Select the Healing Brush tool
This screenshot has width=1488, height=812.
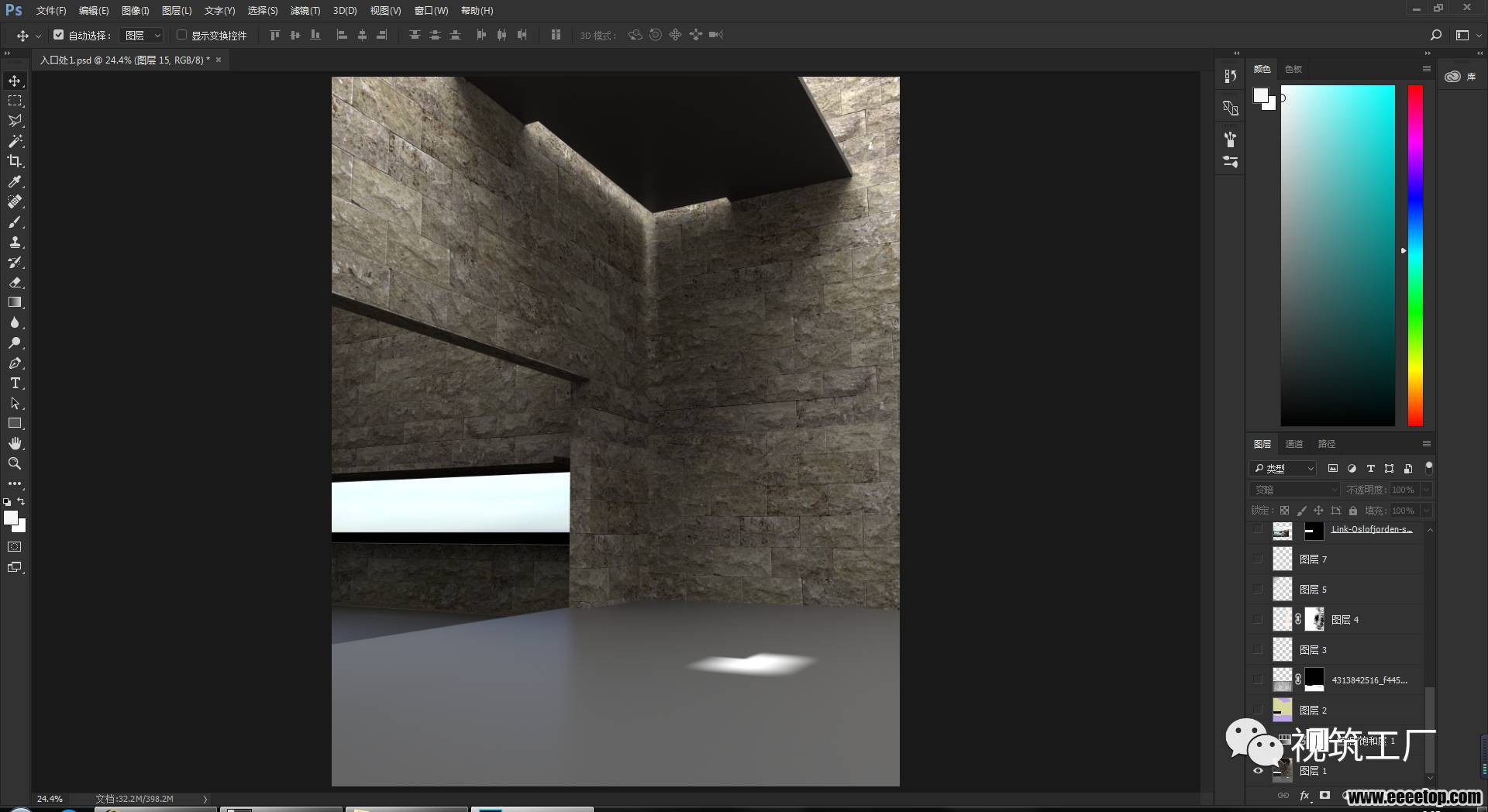15,201
